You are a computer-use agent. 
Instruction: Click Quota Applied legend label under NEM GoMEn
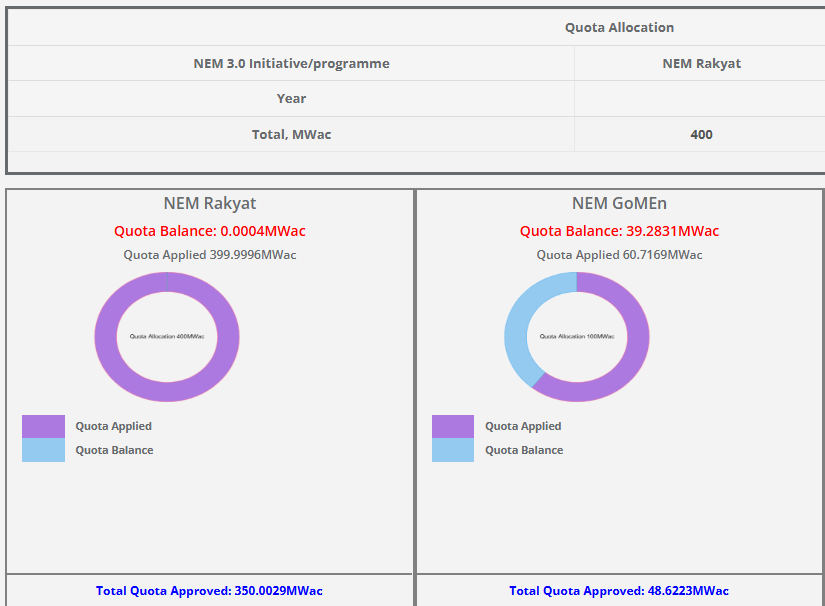click(x=523, y=426)
